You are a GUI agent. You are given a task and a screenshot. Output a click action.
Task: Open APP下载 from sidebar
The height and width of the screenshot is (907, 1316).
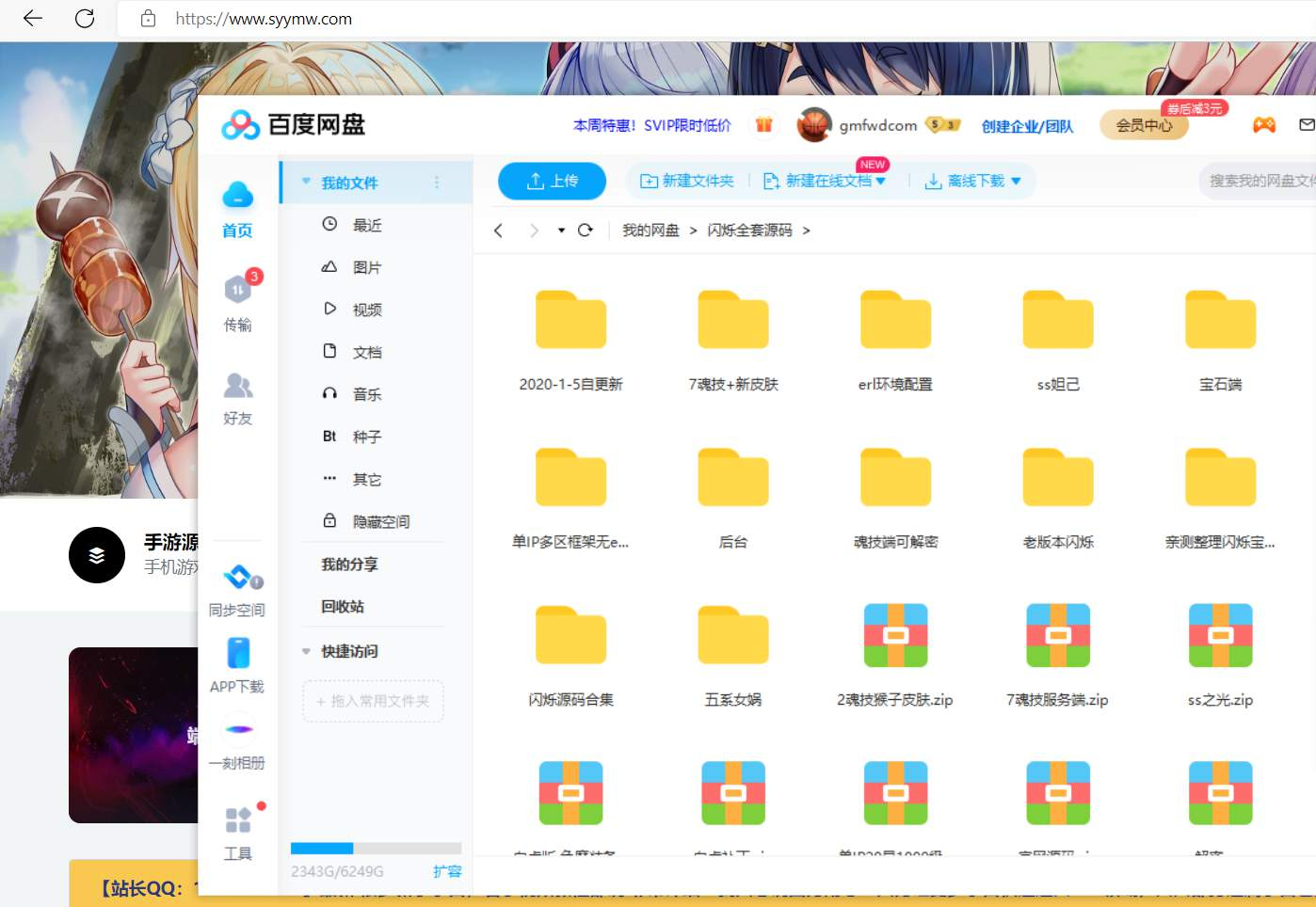pyautogui.click(x=237, y=666)
